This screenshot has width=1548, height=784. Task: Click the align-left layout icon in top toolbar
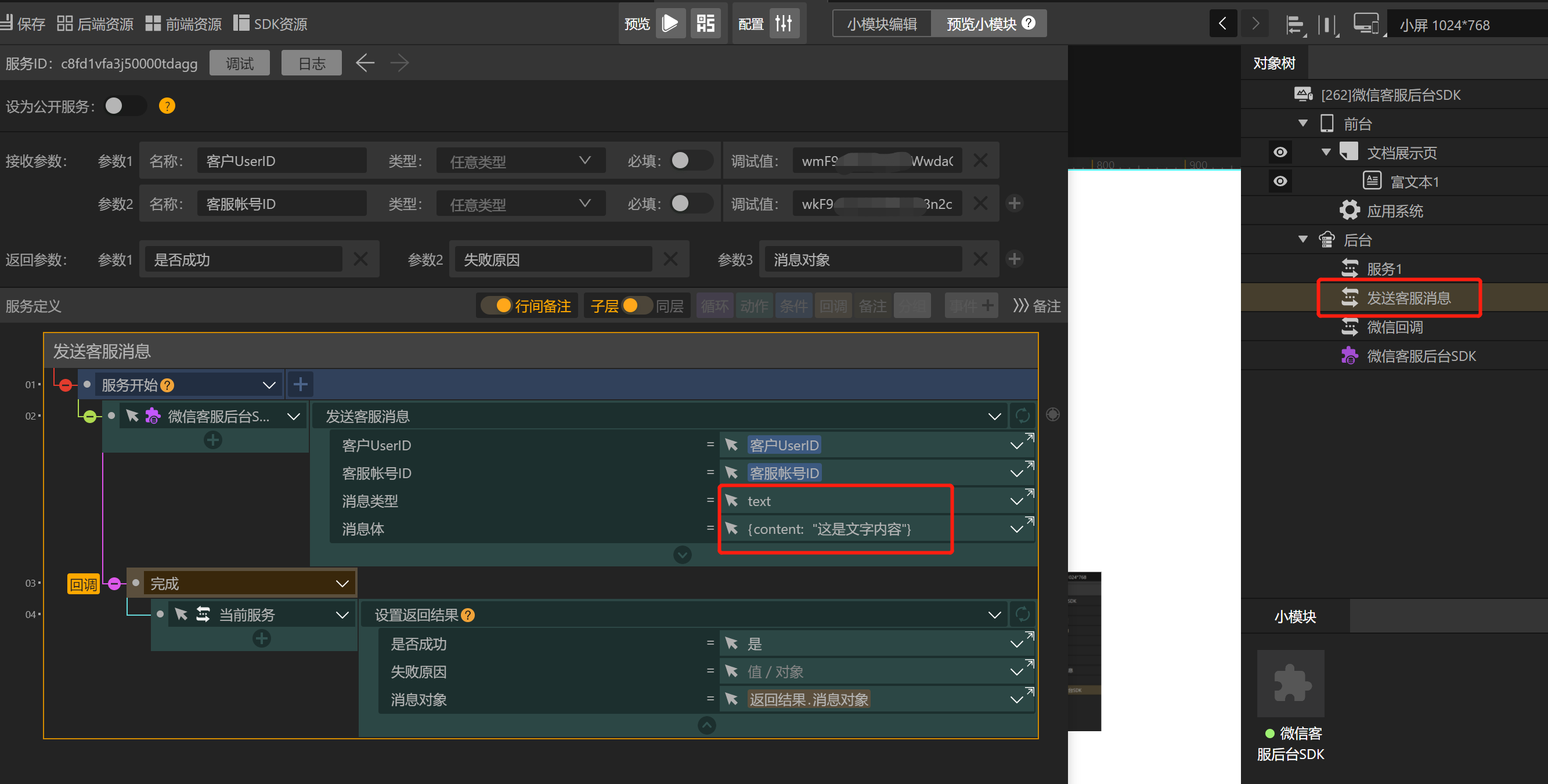click(x=1294, y=24)
